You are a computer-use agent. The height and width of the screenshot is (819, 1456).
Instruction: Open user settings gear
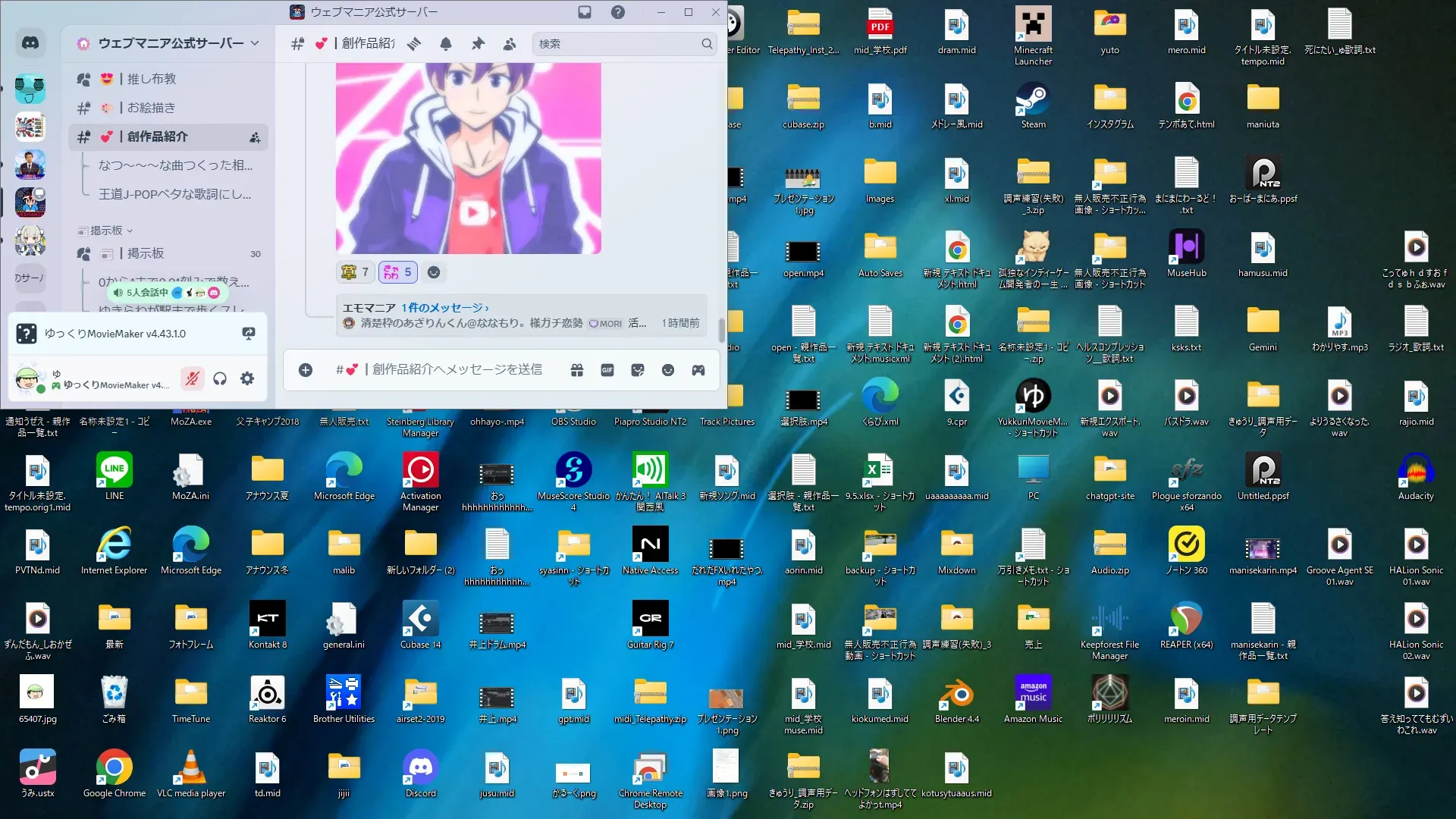[247, 378]
